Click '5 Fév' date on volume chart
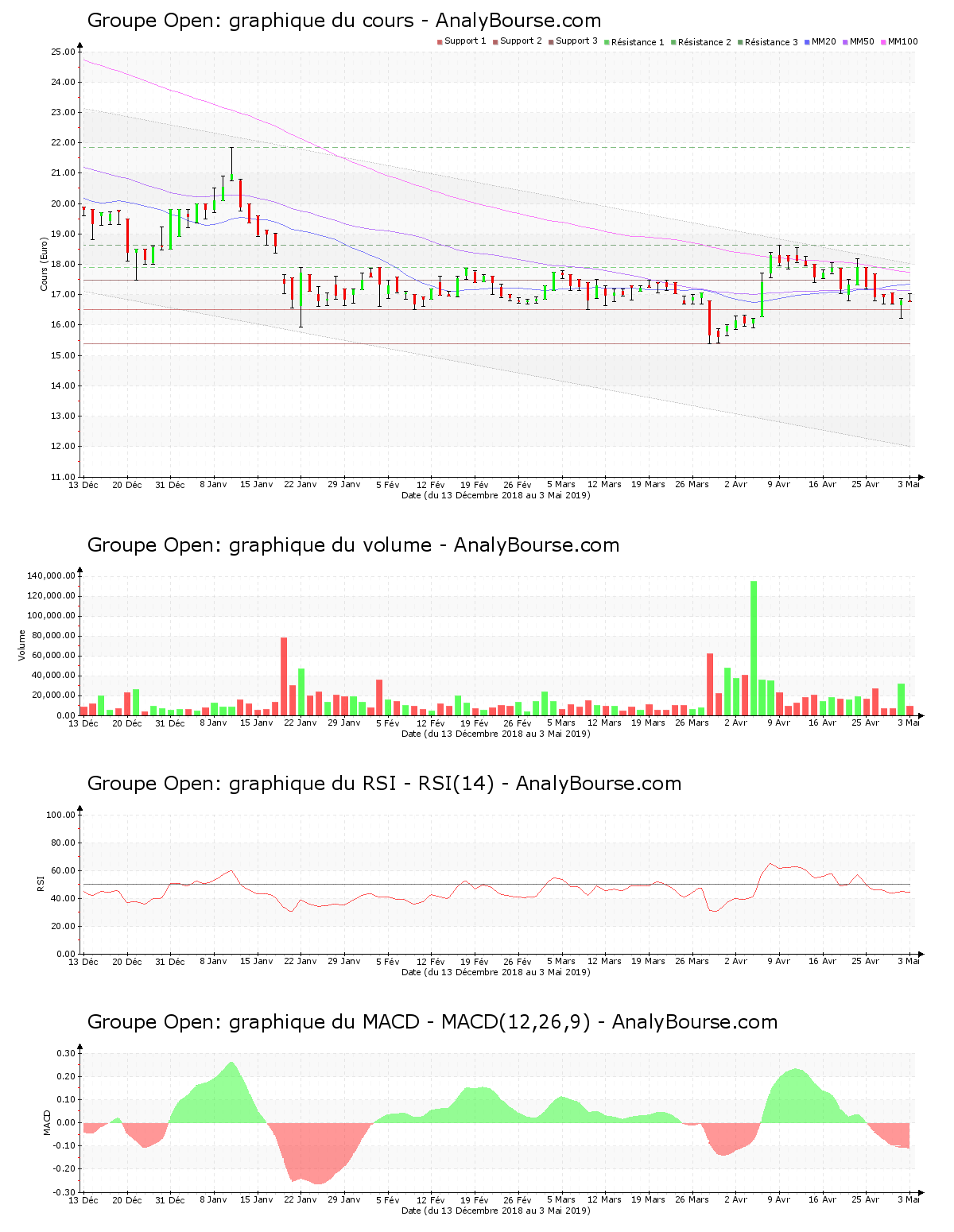The height and width of the screenshot is (1232, 954). 387,723
